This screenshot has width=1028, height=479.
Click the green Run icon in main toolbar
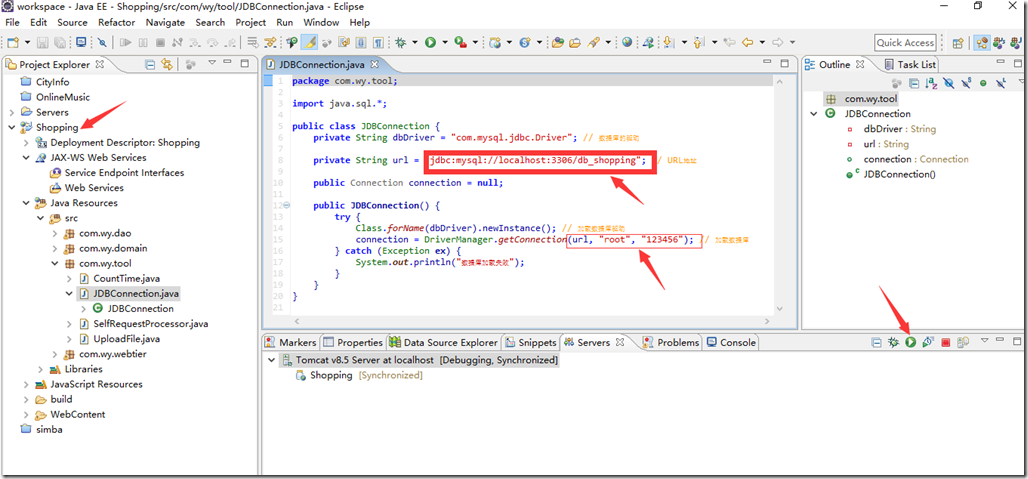click(430, 43)
